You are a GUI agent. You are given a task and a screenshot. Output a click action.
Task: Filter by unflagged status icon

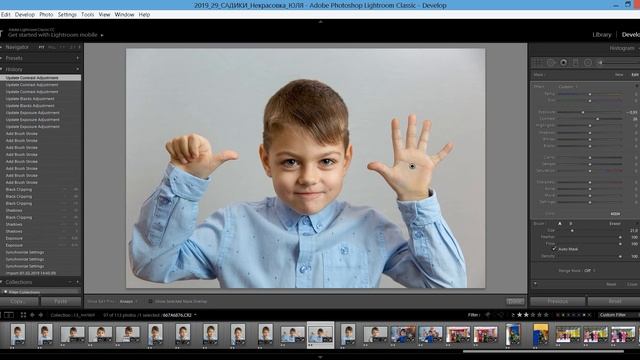(501, 315)
